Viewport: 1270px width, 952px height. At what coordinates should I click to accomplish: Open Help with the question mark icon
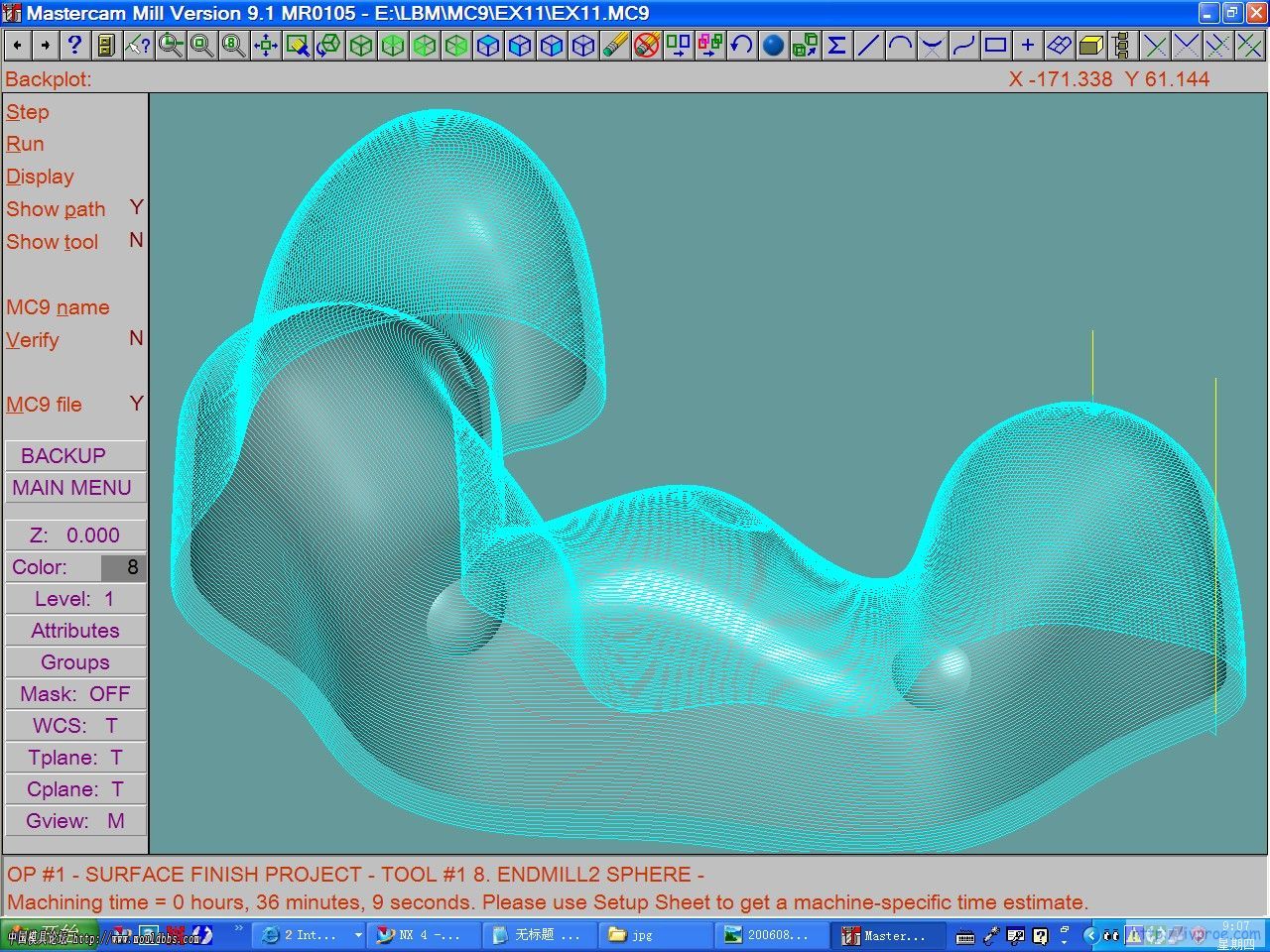pos(74,46)
